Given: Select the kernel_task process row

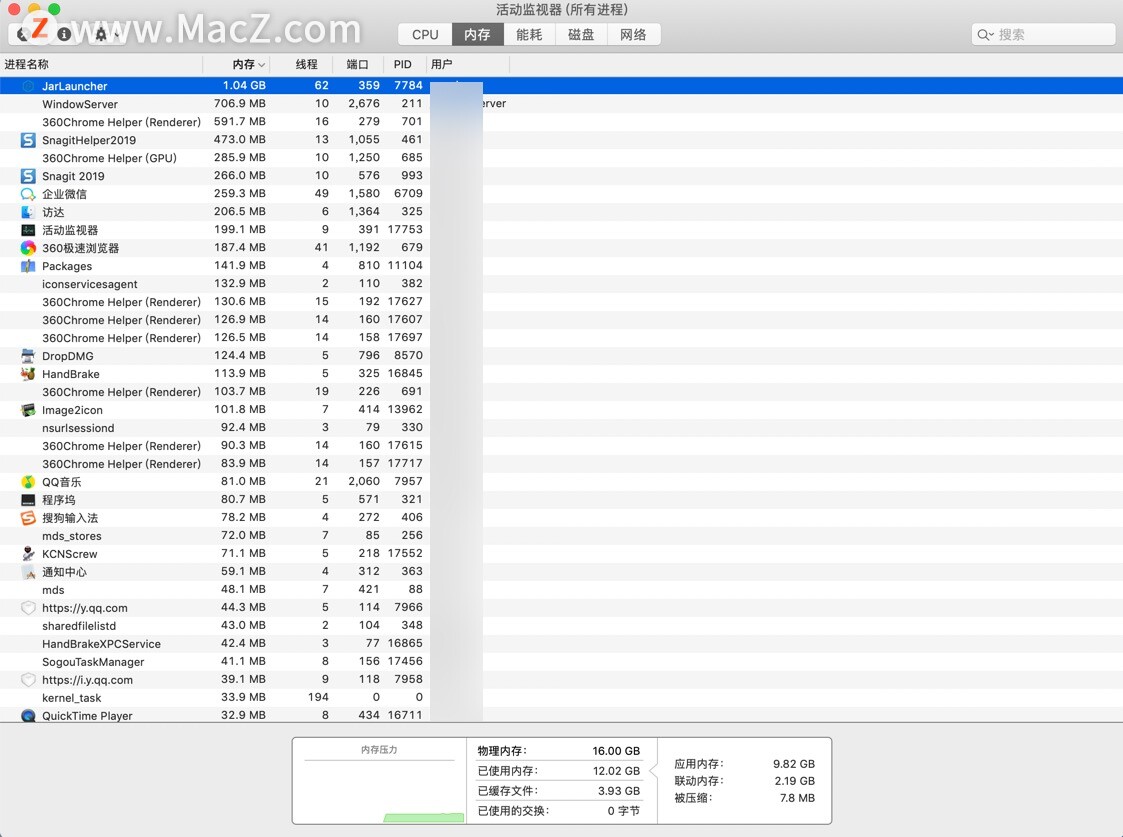Looking at the screenshot, I should pyautogui.click(x=562, y=697).
